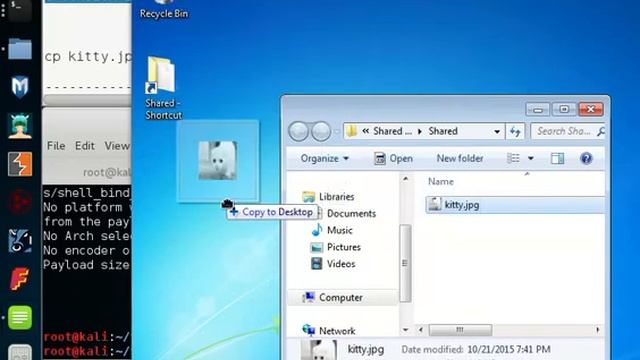Screen dimensions: 640x360
Task: Select Libraries in the navigation pane
Action: [x=329, y=197]
